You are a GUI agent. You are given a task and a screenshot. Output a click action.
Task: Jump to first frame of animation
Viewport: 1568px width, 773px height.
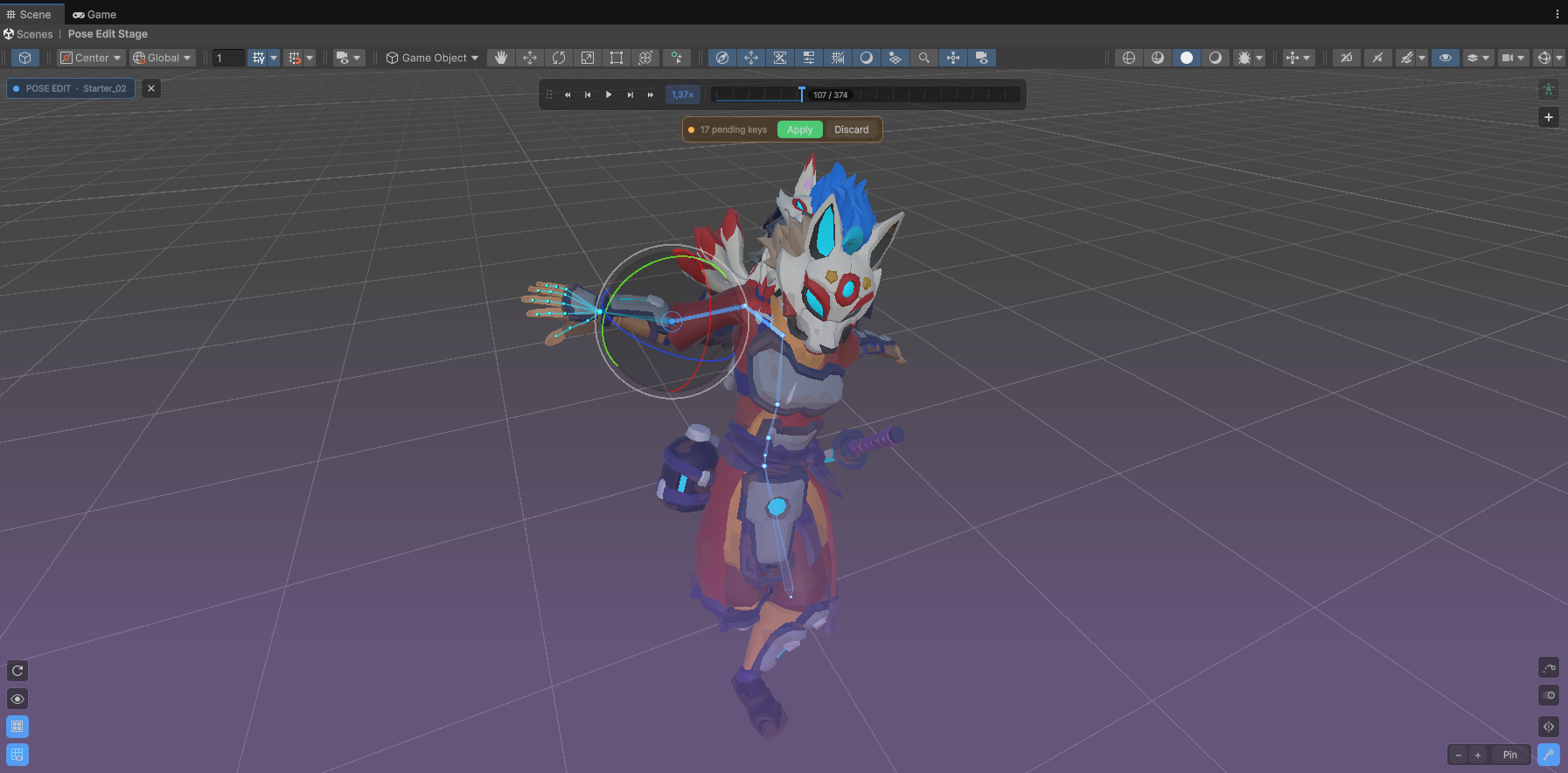(x=568, y=94)
